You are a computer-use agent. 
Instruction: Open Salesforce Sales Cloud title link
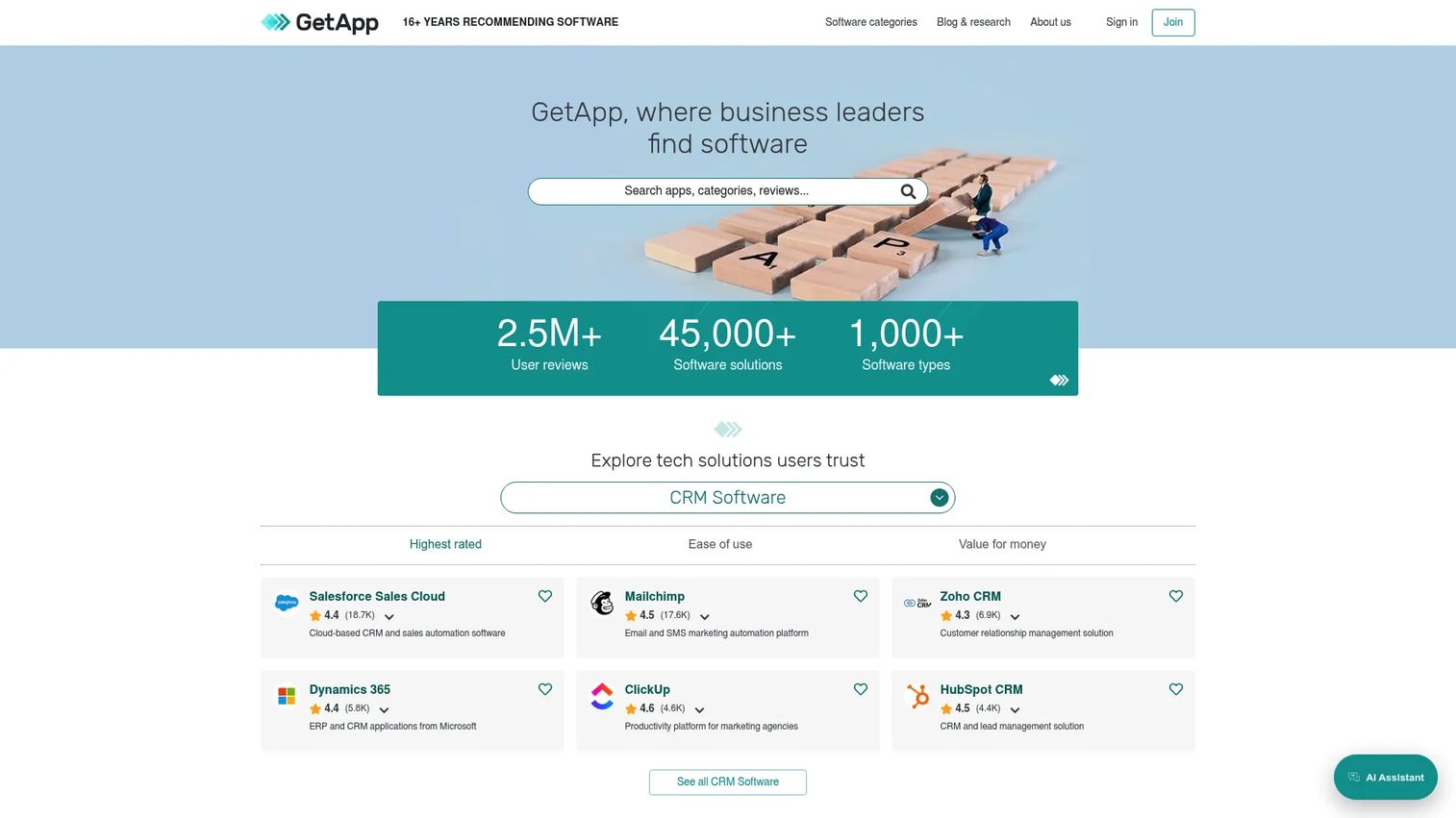coord(377,597)
